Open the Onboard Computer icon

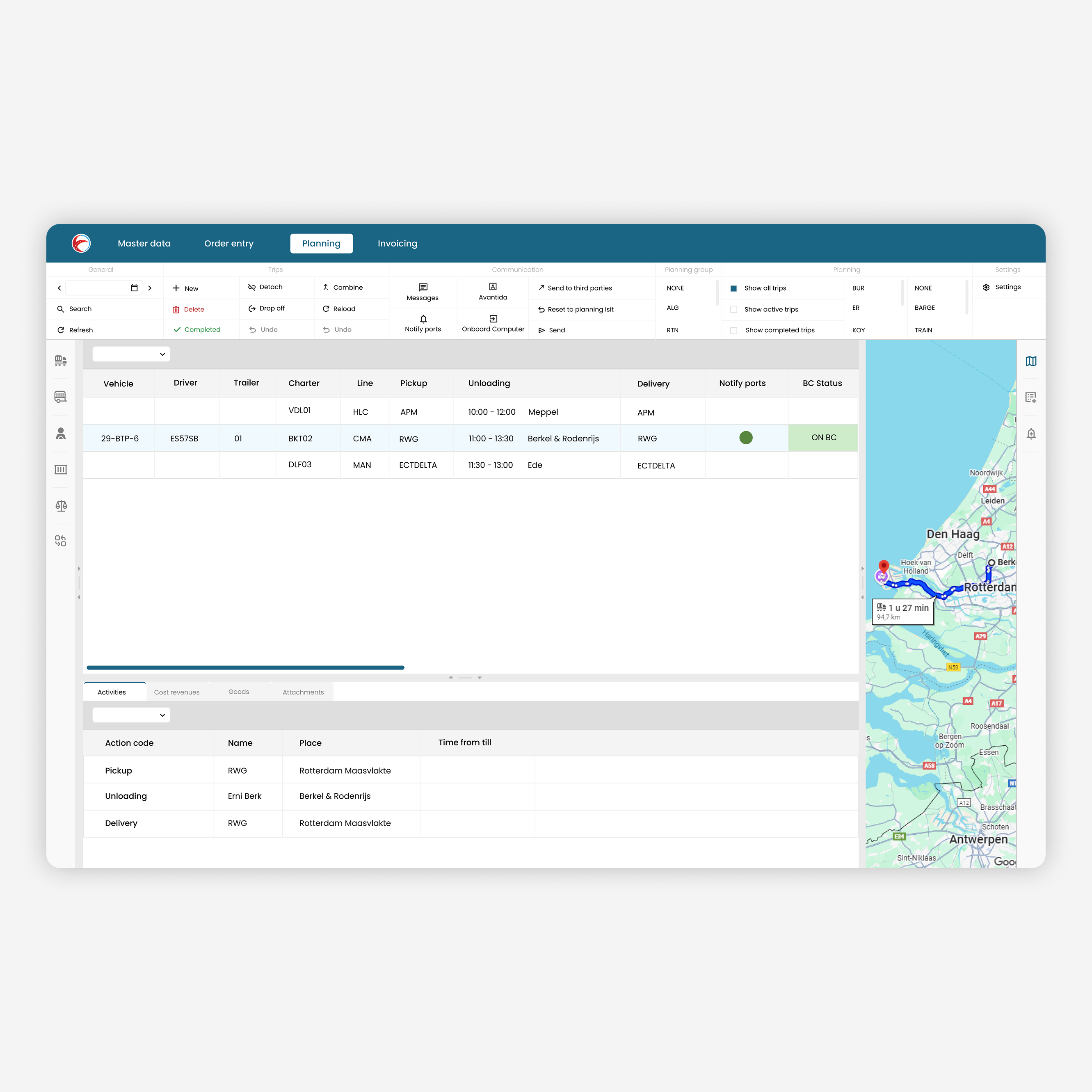[493, 319]
